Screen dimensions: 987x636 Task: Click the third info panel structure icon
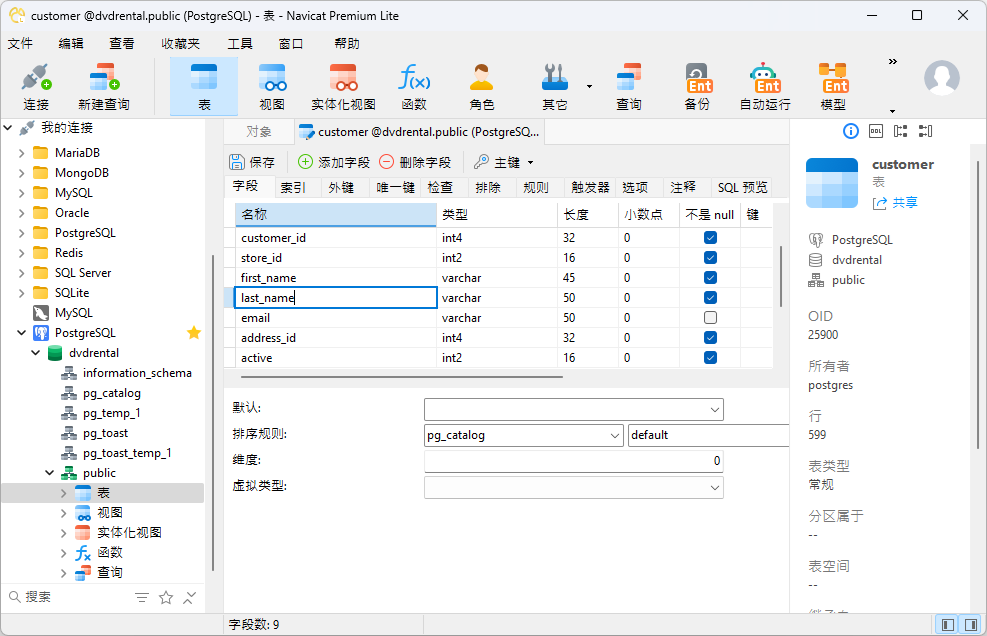(x=901, y=131)
